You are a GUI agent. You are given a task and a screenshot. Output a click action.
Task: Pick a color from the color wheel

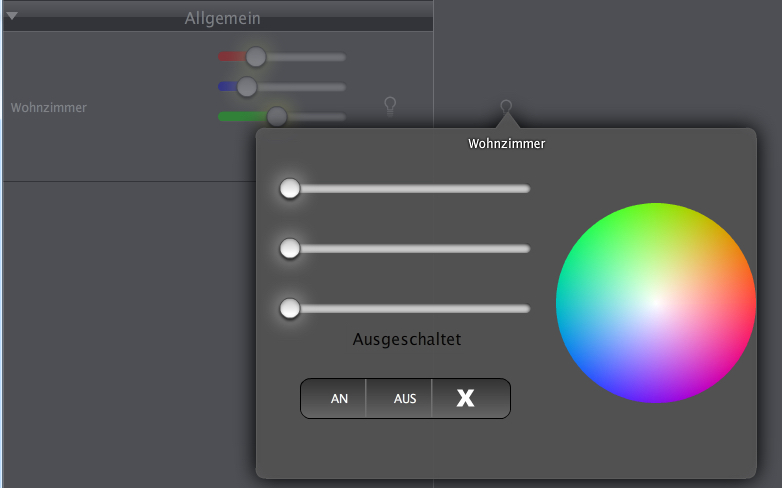[x=656, y=302]
